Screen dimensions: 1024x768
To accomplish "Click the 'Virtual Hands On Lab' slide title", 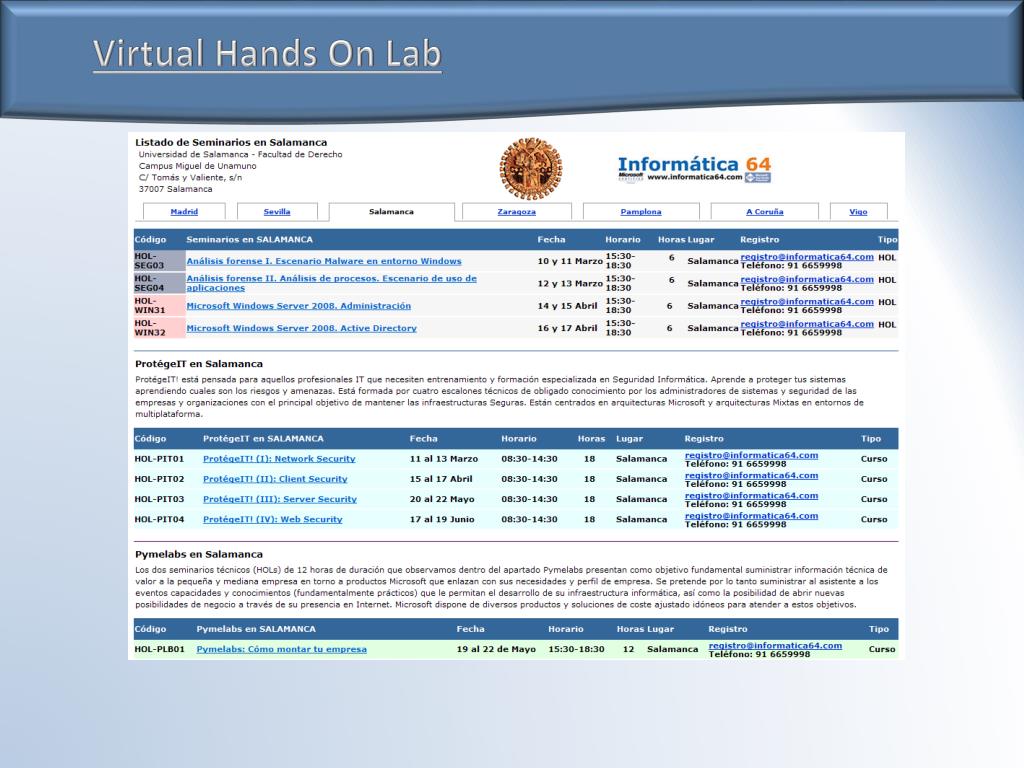I will coord(267,54).
